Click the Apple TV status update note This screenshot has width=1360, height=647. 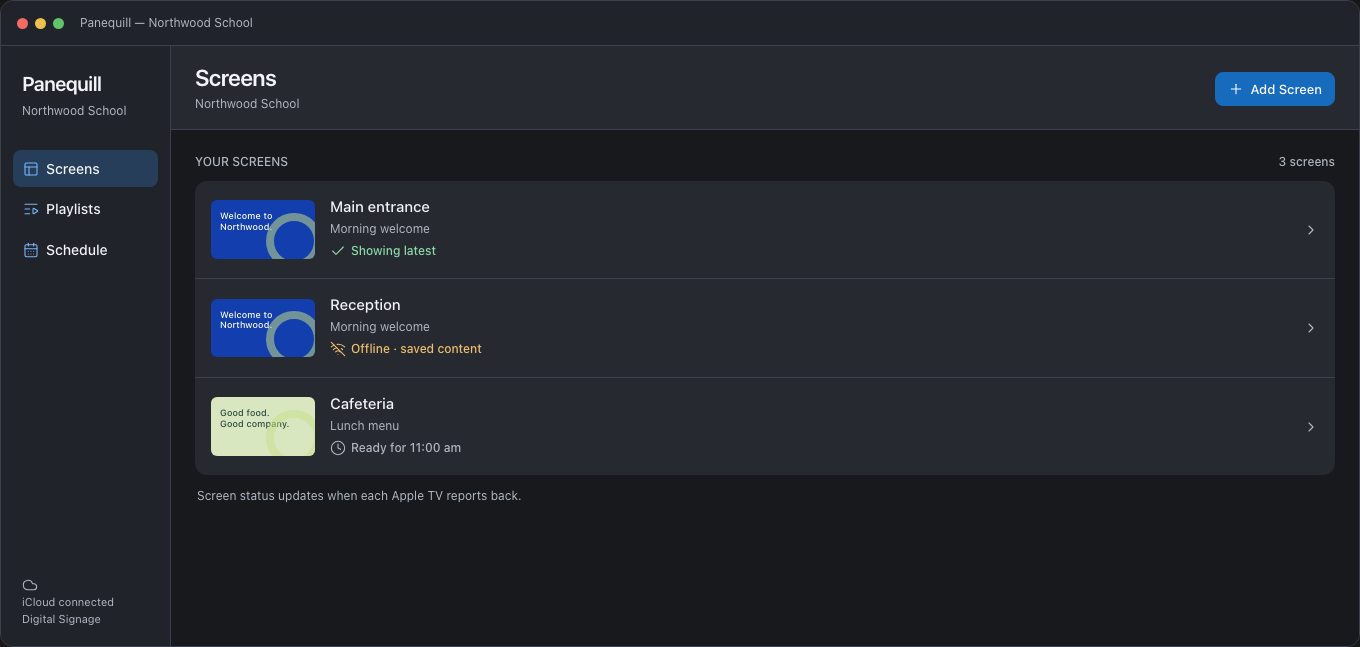(x=359, y=496)
